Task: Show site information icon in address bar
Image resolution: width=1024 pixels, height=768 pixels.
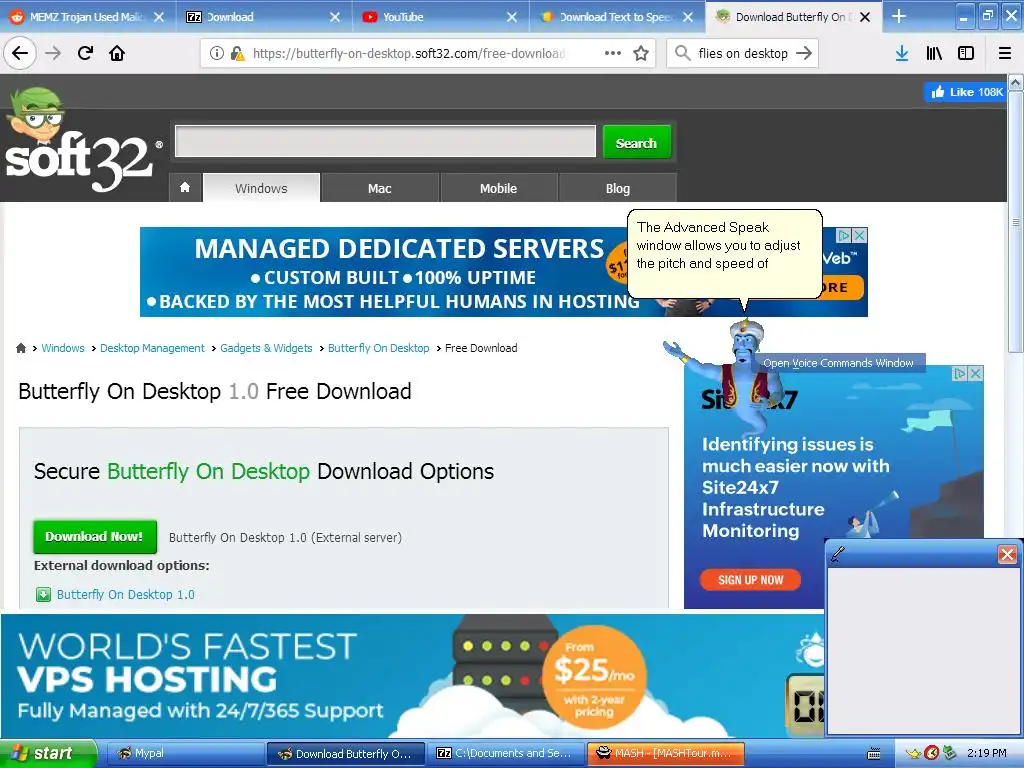Action: [216, 54]
